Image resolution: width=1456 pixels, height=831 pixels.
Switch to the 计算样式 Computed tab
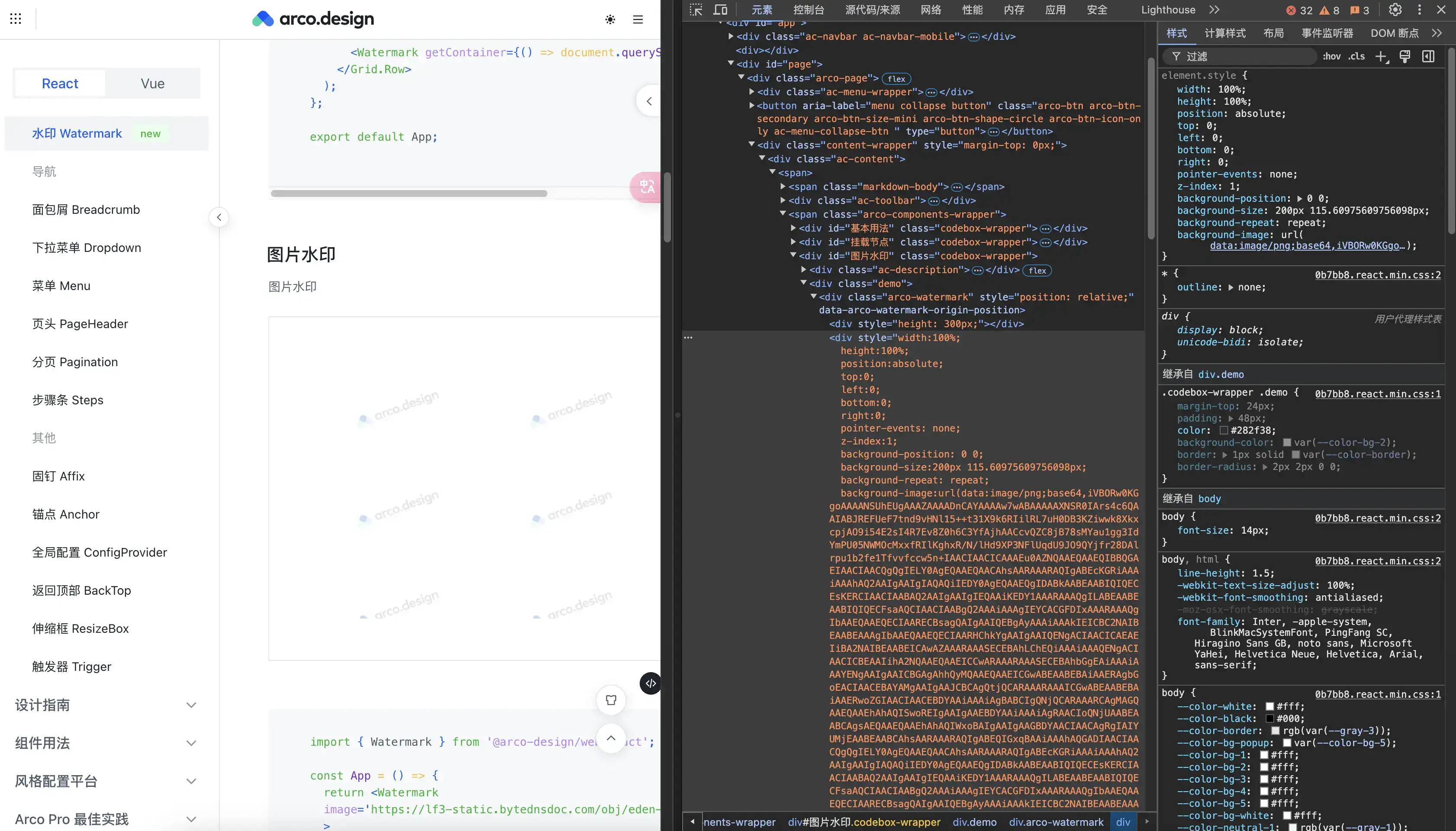tap(1225, 33)
